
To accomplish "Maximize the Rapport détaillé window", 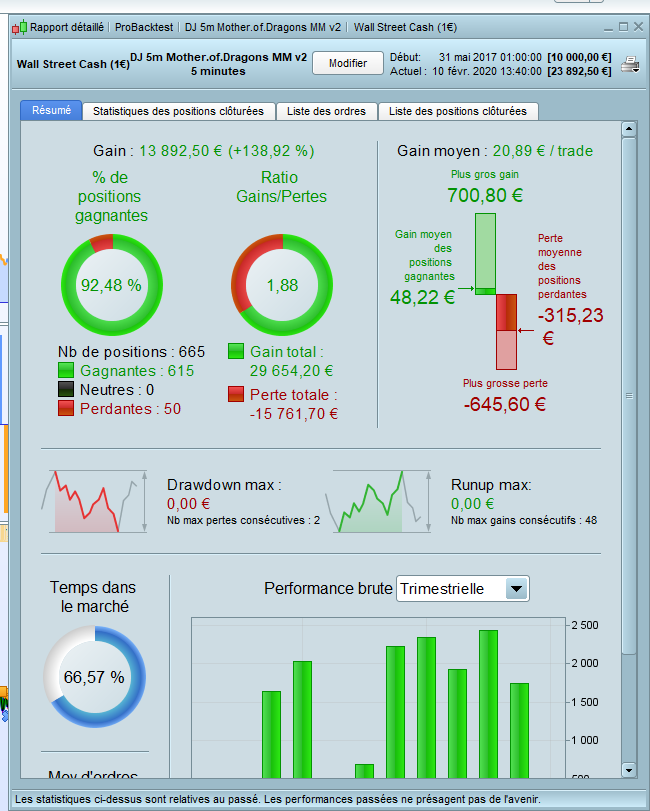I will click(x=624, y=27).
